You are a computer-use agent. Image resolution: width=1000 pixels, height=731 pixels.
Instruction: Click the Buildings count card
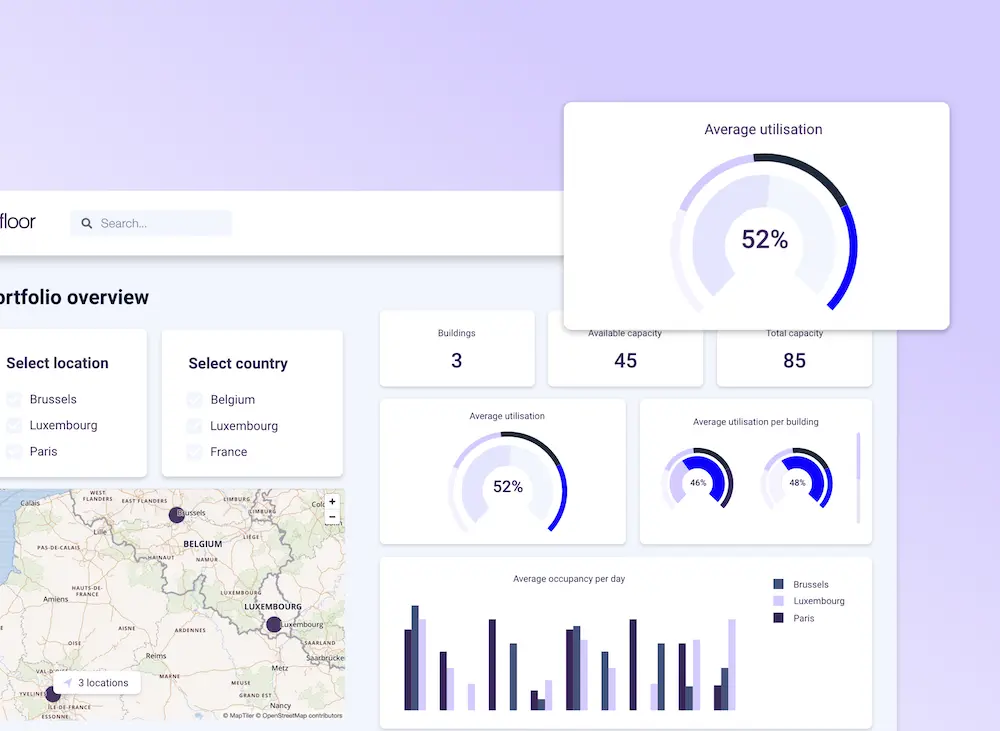[x=457, y=349]
